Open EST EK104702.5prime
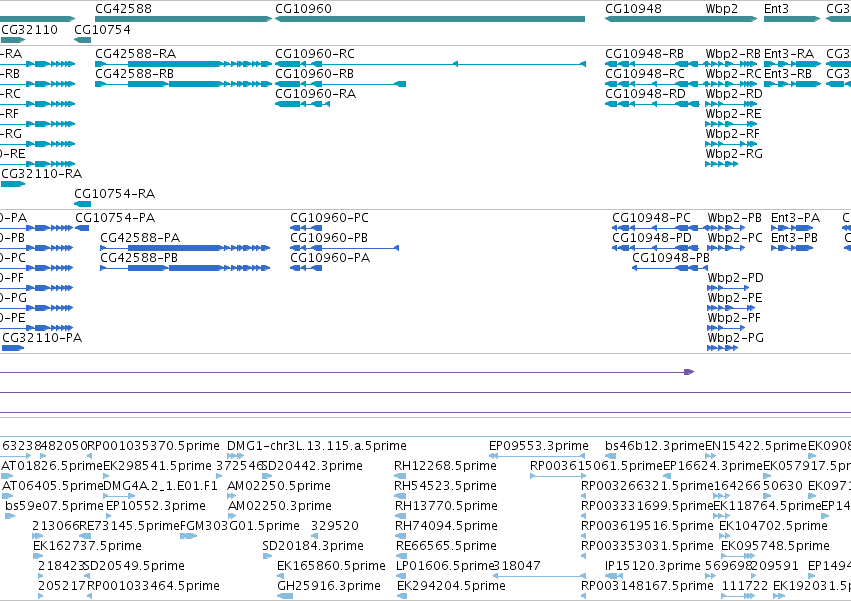Image resolution: width=851 pixels, height=601 pixels. tap(773, 527)
